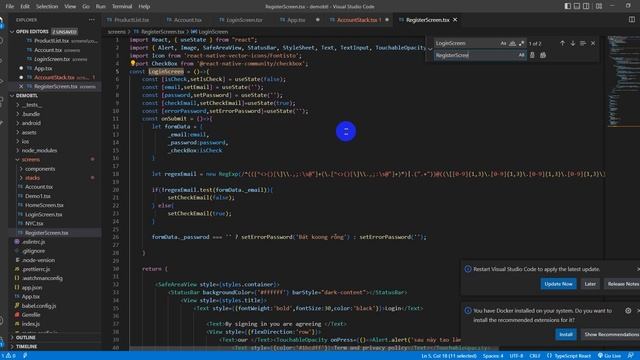
Task: Open the Terminal menu
Action: coord(122,7)
